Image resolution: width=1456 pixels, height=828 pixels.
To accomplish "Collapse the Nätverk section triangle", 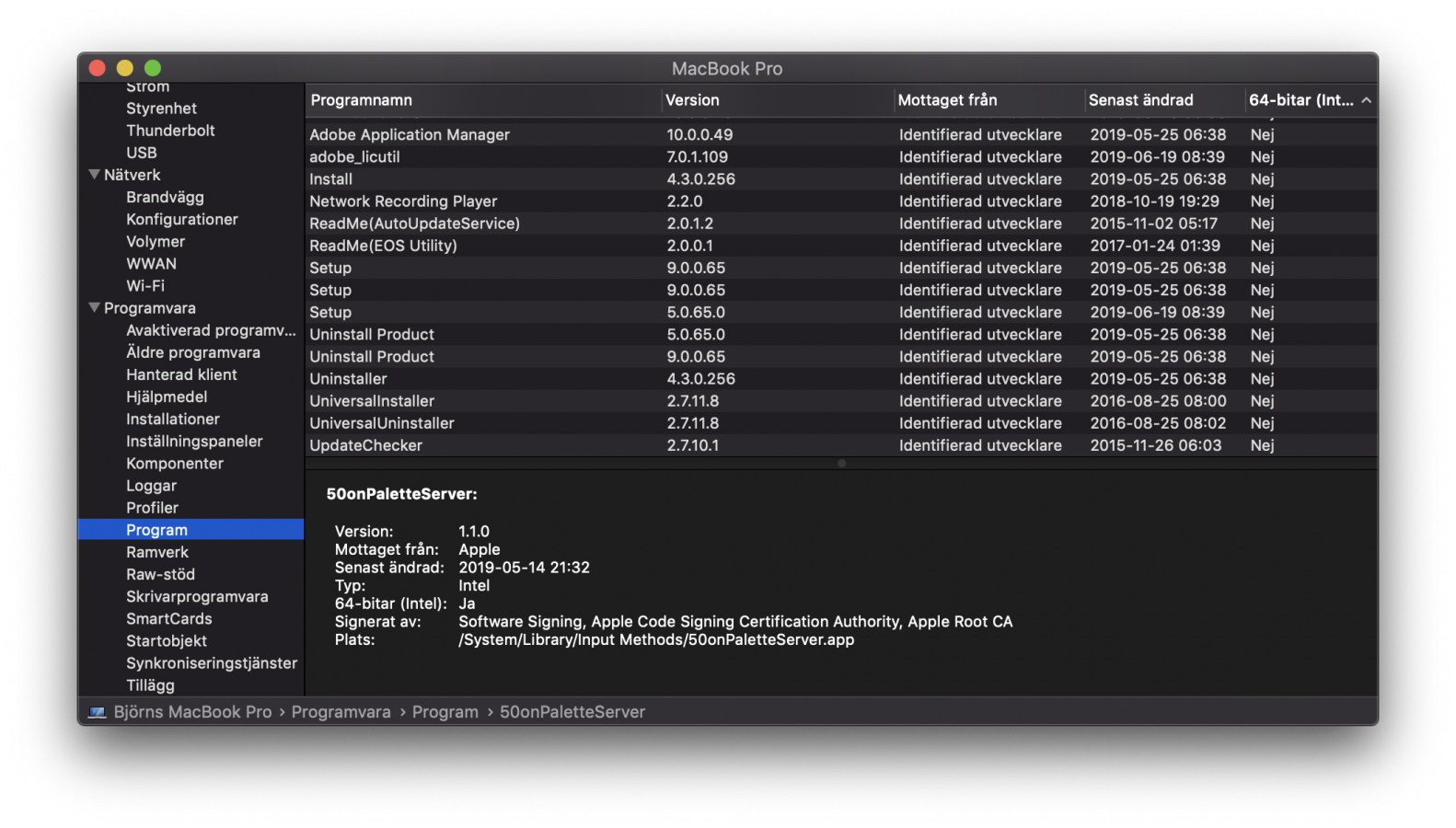I will tap(94, 175).
